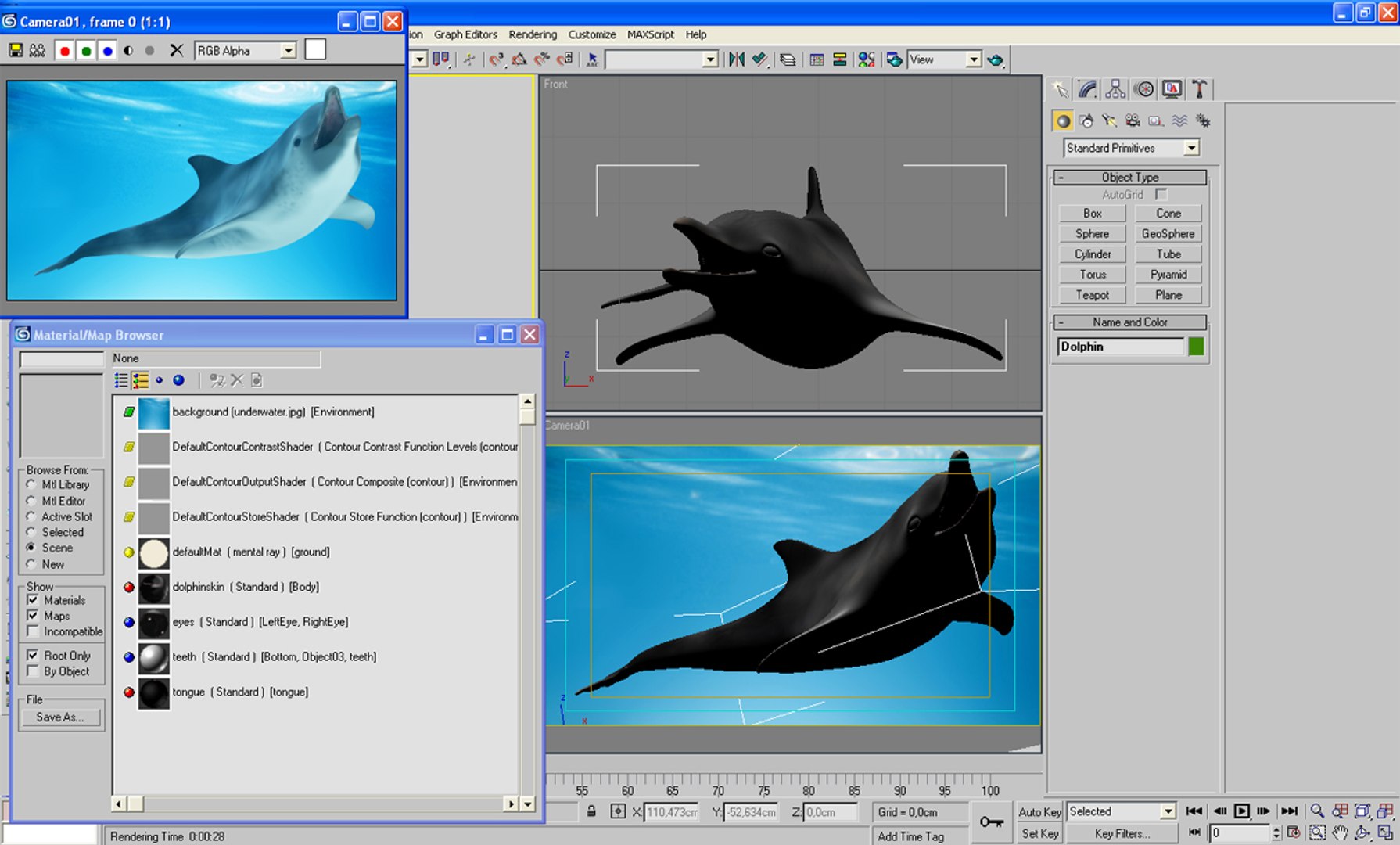Switch to the Hierarchy panel tab
The image size is (1400, 845).
pos(1115,89)
